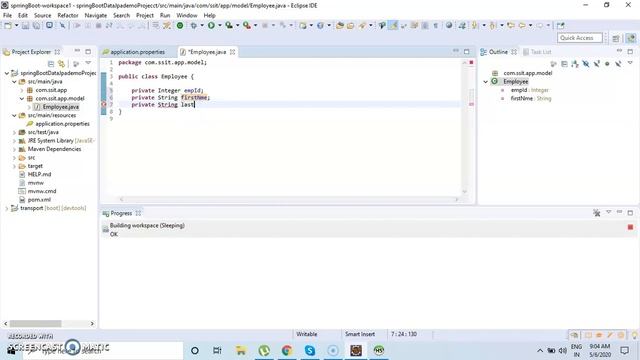640x360 pixels.
Task: Click the Run External Tools icon
Action: (247, 25)
